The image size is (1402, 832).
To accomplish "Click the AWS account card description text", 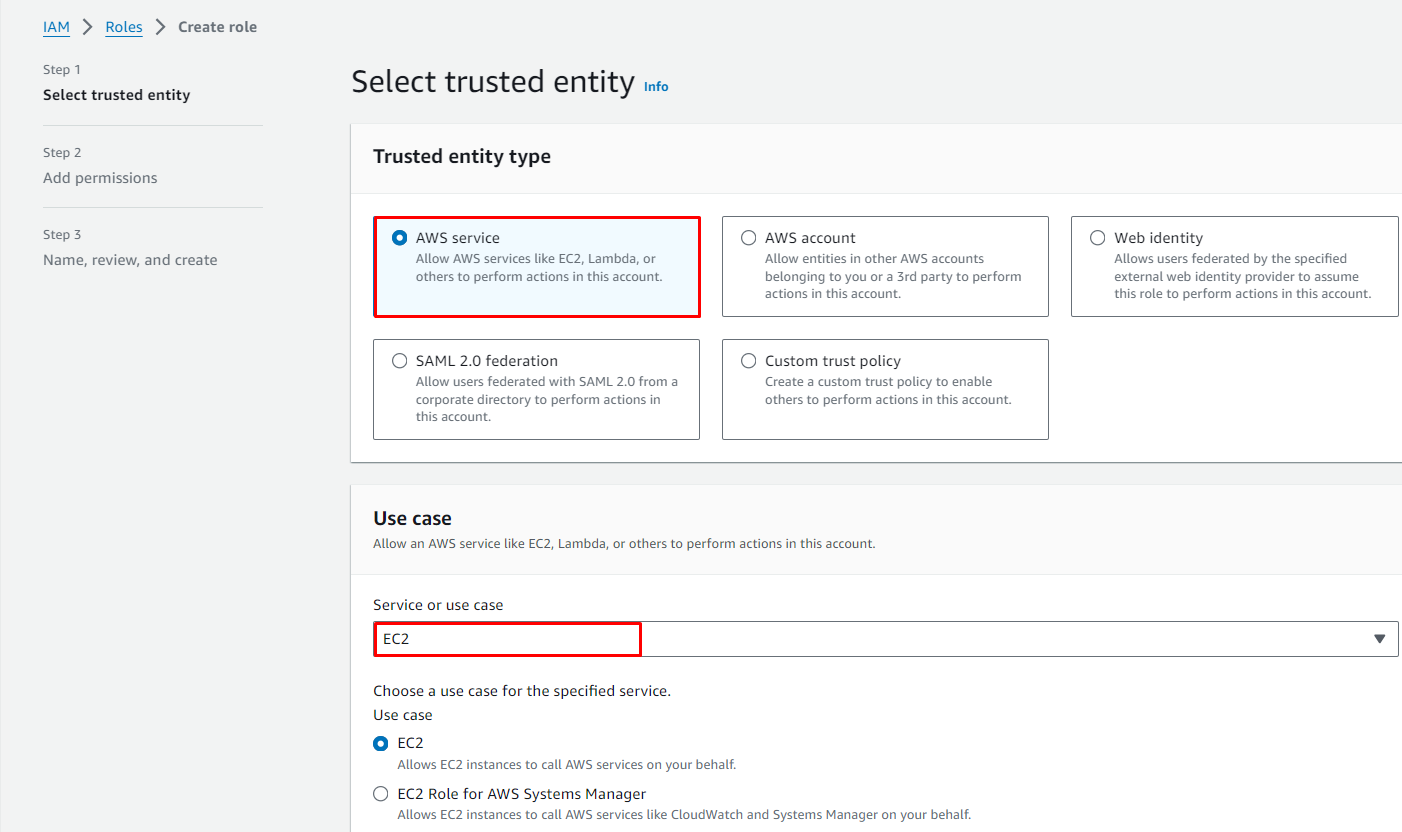I will coord(892,276).
